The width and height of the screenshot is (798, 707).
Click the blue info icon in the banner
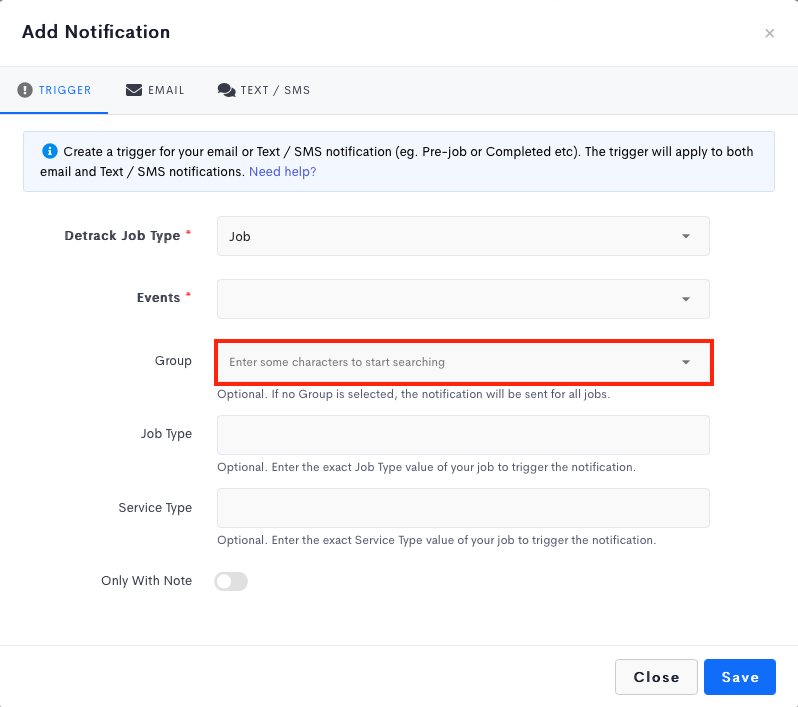[x=49, y=151]
